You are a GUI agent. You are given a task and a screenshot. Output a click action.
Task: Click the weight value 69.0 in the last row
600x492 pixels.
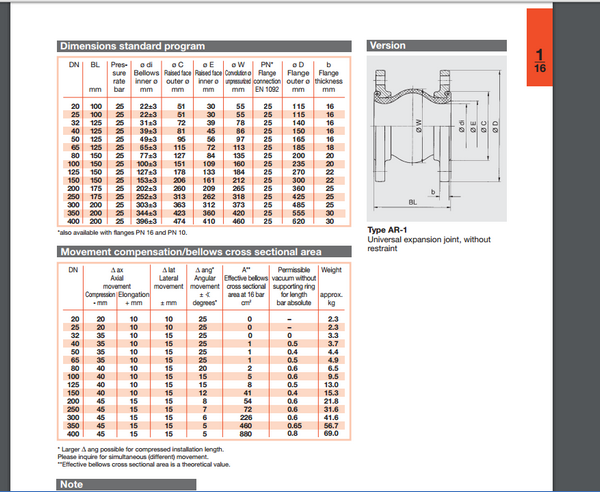coord(332,435)
